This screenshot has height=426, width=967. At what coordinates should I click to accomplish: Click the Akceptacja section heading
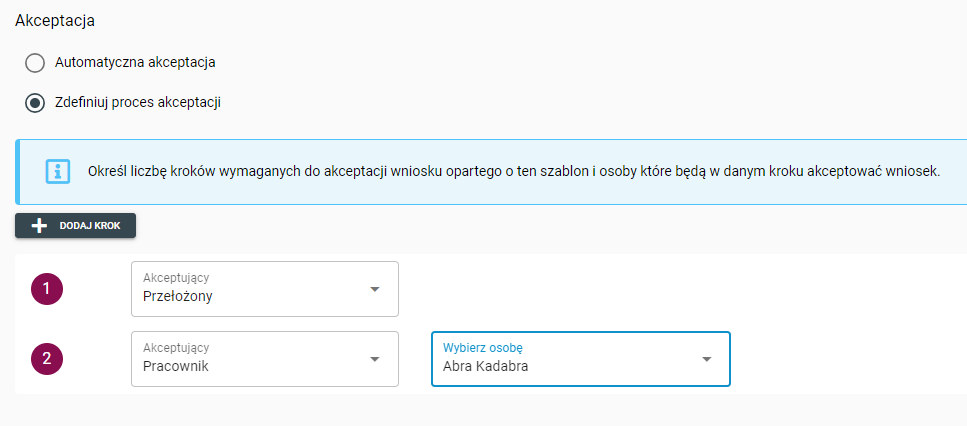[x=62, y=20]
